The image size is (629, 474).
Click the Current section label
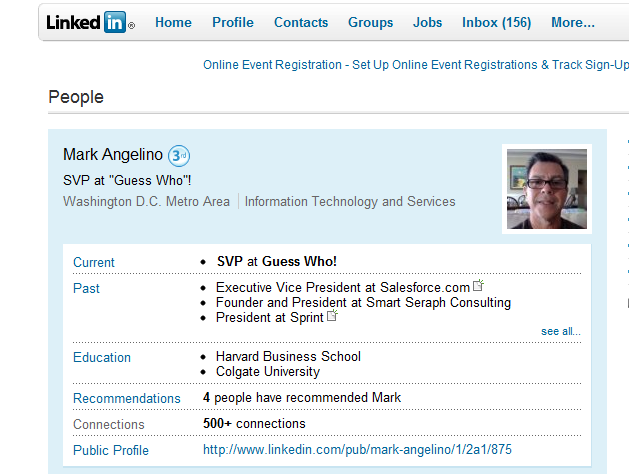[x=94, y=262]
